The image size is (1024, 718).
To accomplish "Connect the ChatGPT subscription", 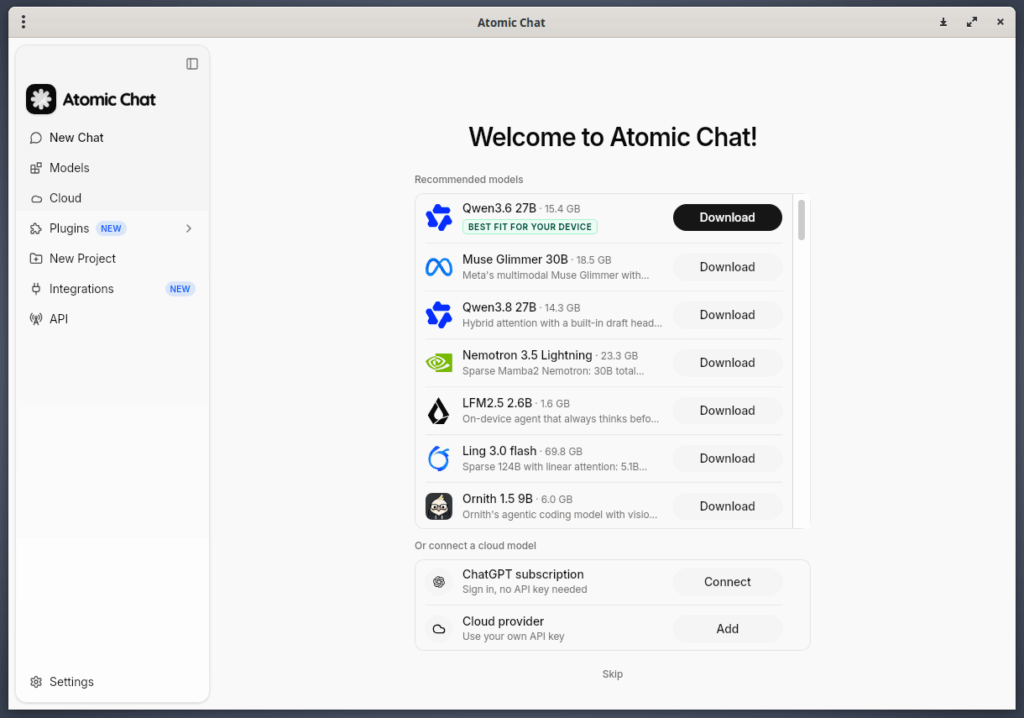I will tap(727, 582).
